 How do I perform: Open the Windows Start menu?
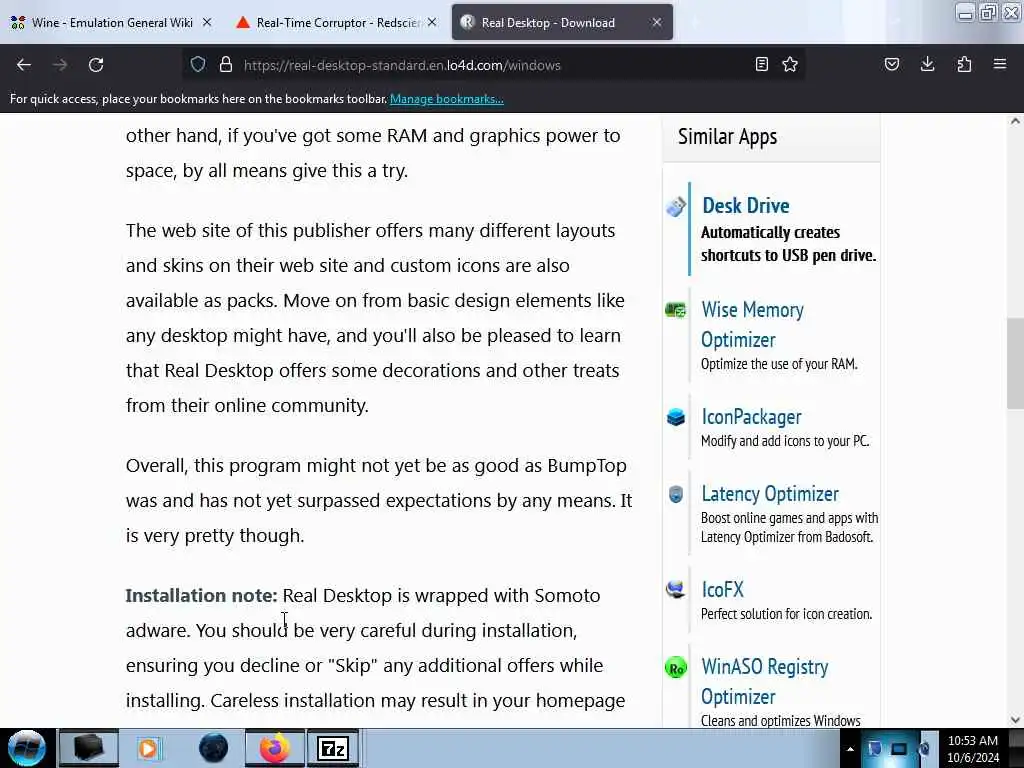point(27,748)
